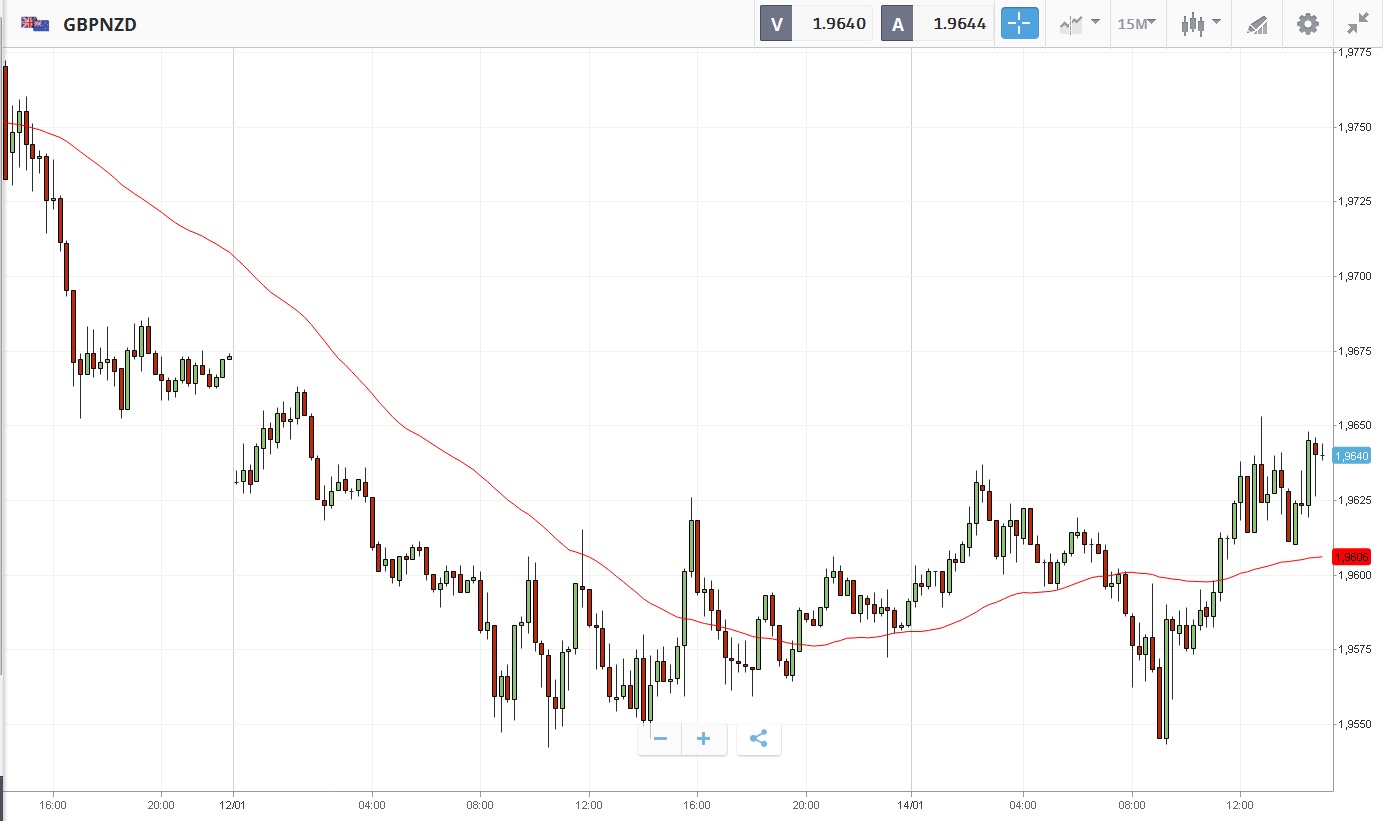Click the red moving average value label 1.9606
The height and width of the screenshot is (821, 1383).
(x=1351, y=556)
